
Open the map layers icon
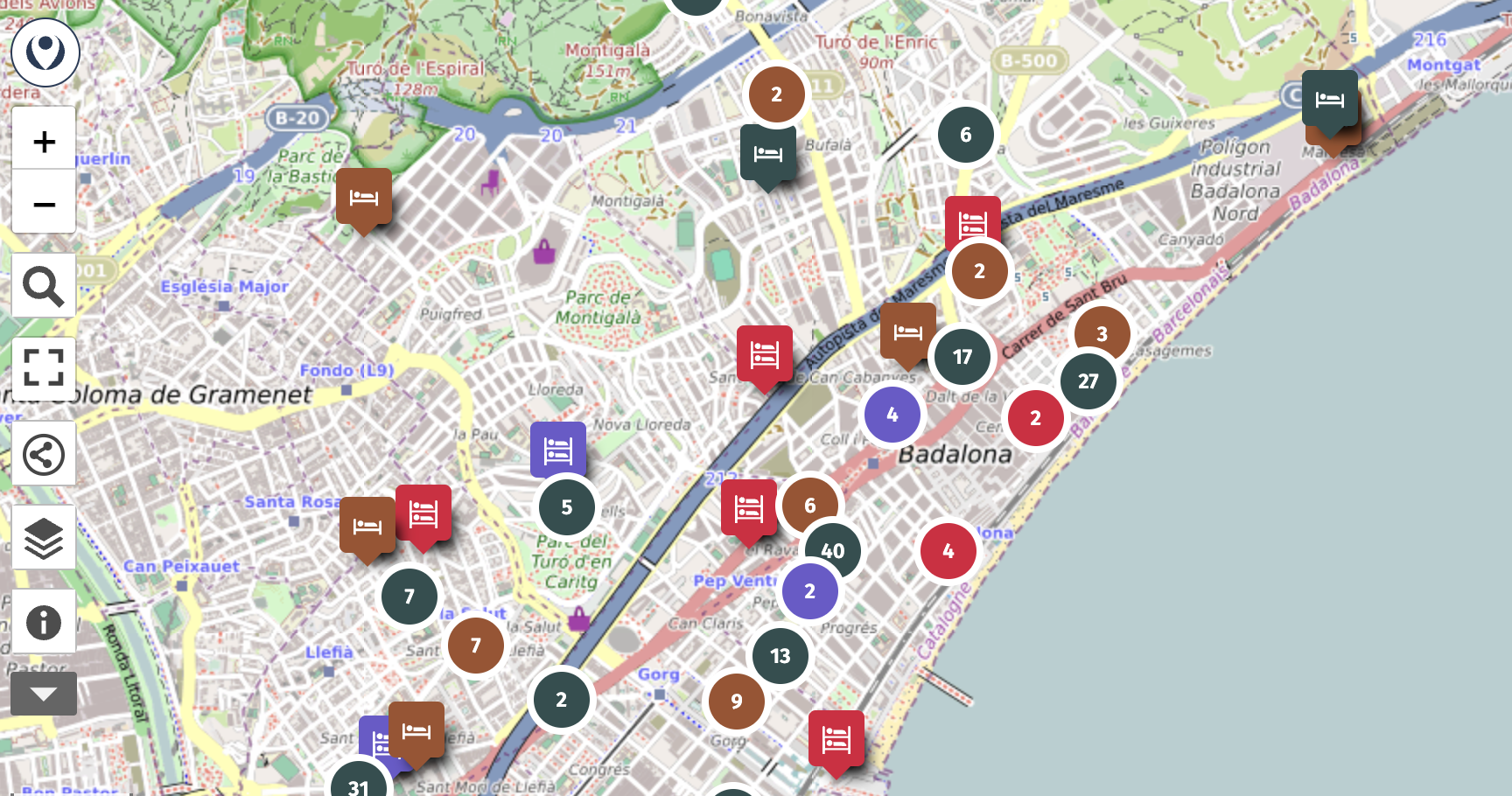[x=44, y=537]
